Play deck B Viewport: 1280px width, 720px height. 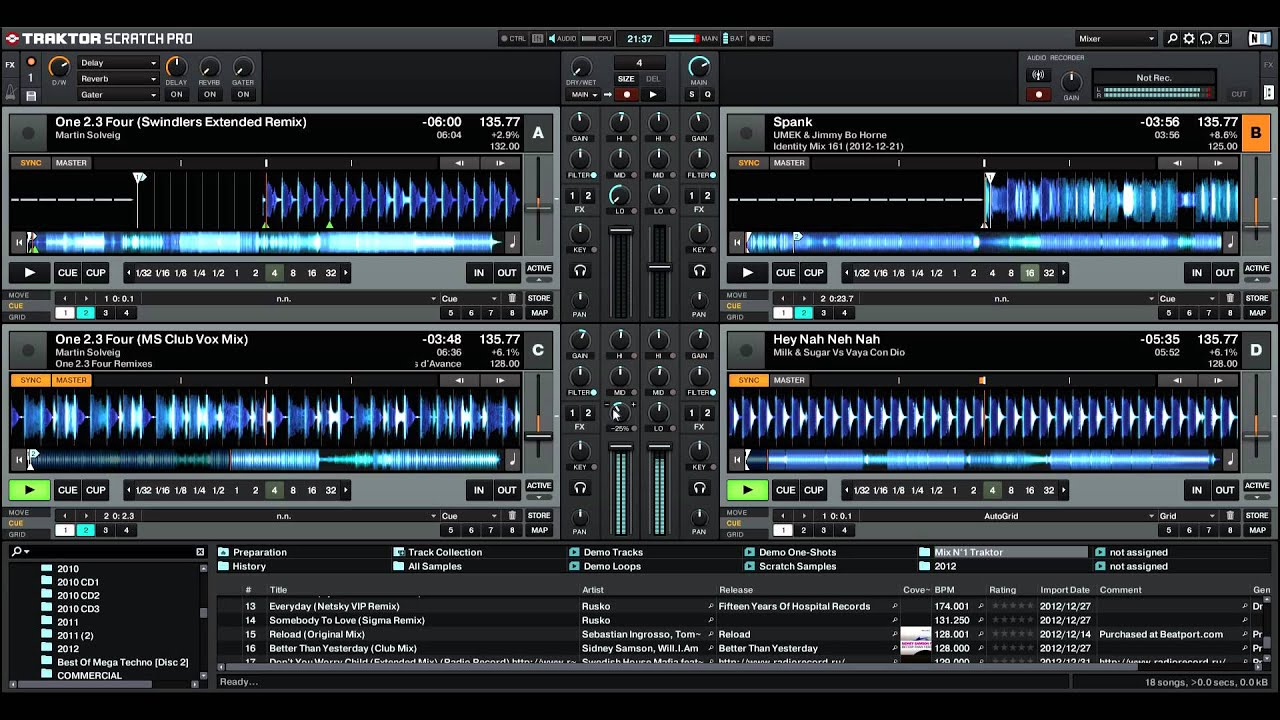coord(748,272)
